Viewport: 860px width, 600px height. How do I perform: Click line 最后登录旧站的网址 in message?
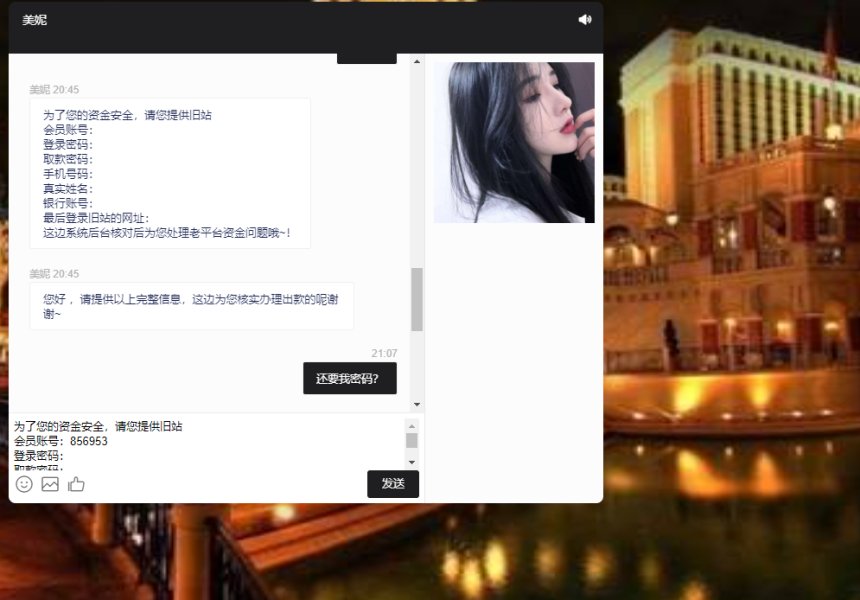pyautogui.click(x=96, y=218)
